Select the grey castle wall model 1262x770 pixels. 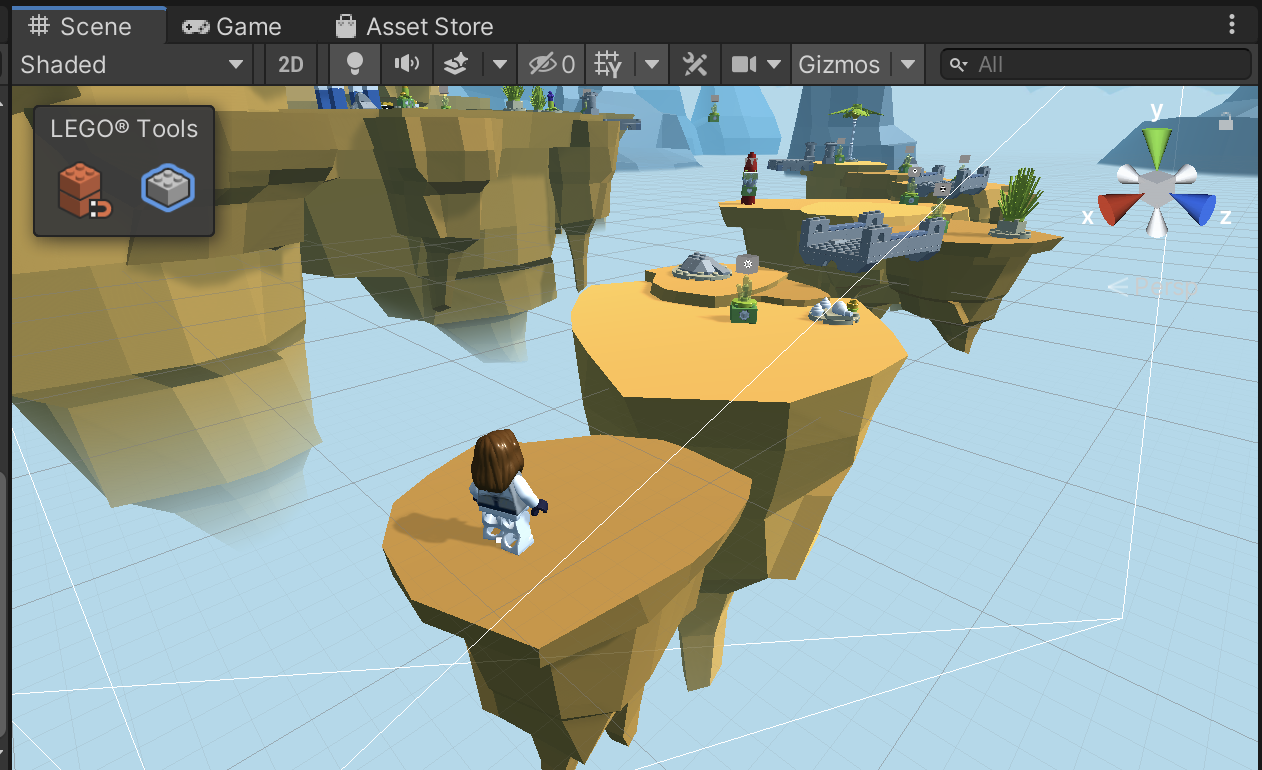[x=871, y=241]
